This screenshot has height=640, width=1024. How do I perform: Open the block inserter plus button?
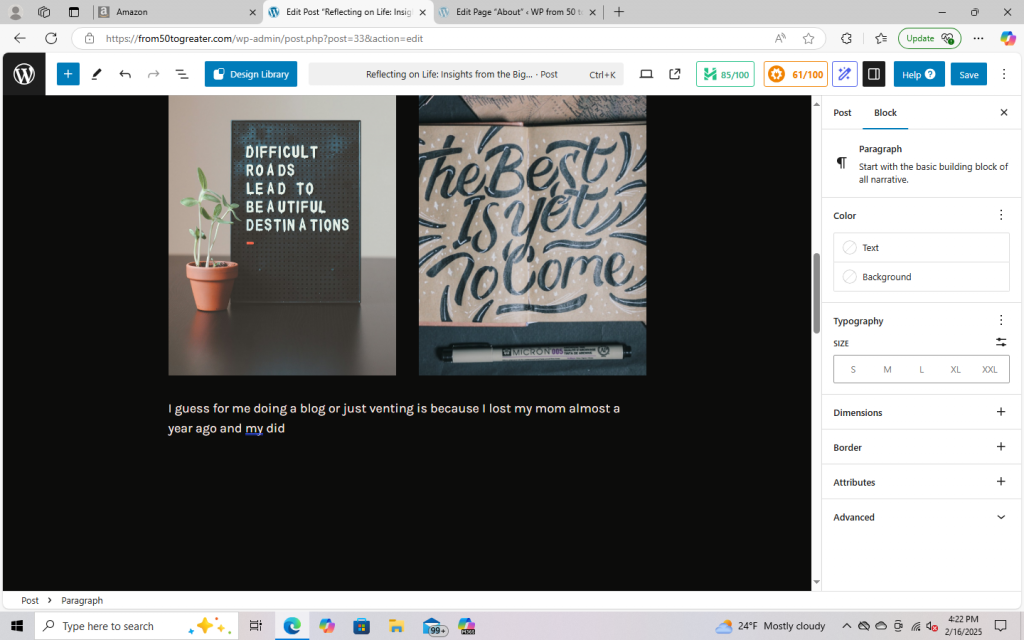tap(68, 74)
